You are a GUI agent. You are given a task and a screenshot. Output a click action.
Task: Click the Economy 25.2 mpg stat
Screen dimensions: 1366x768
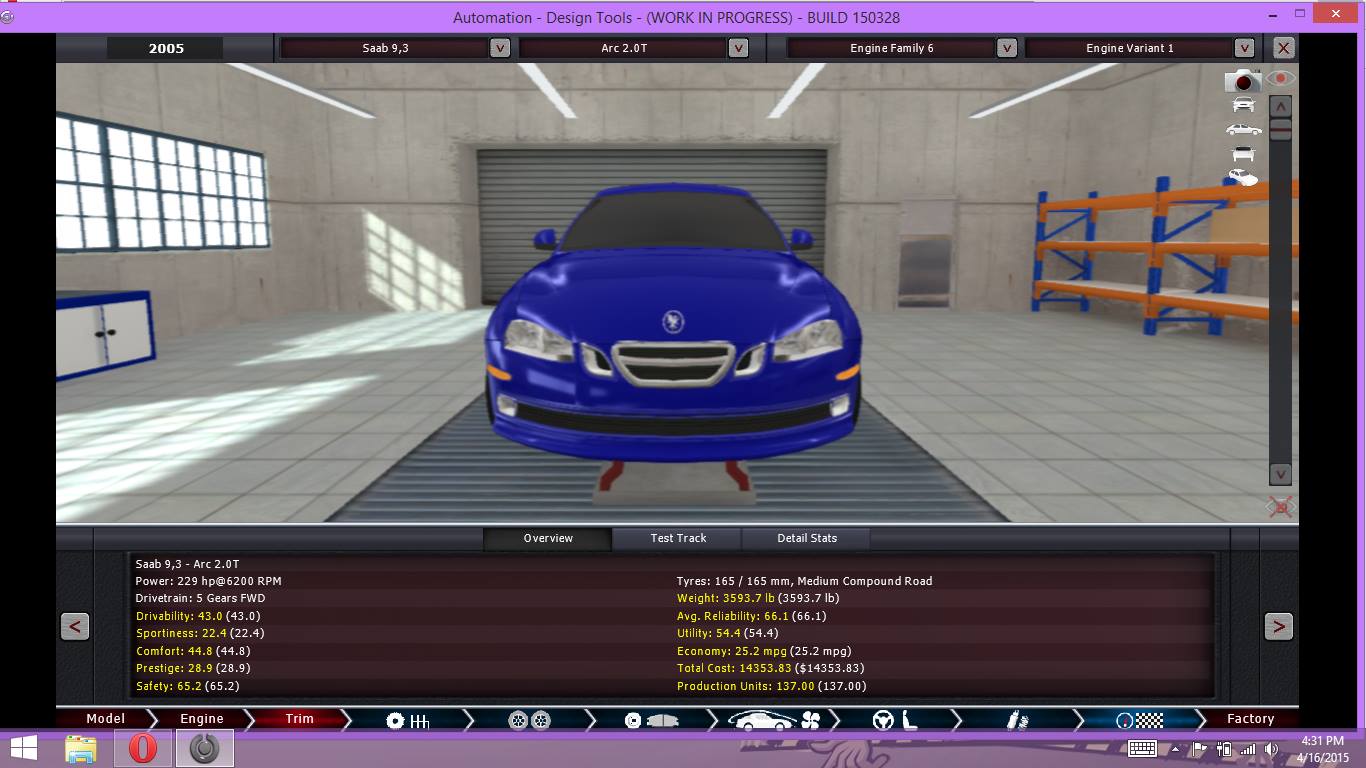pos(764,651)
